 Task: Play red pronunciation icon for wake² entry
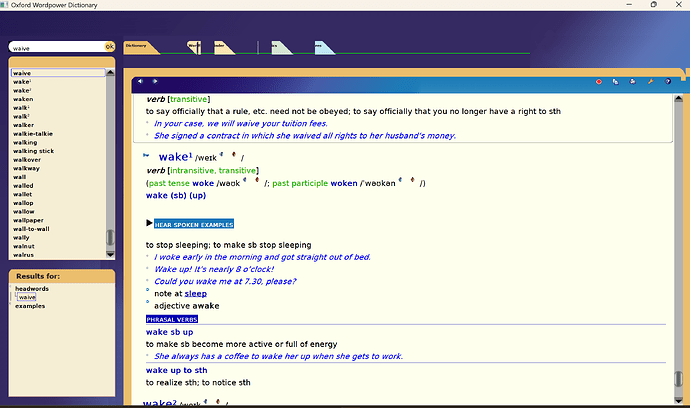pos(217,401)
